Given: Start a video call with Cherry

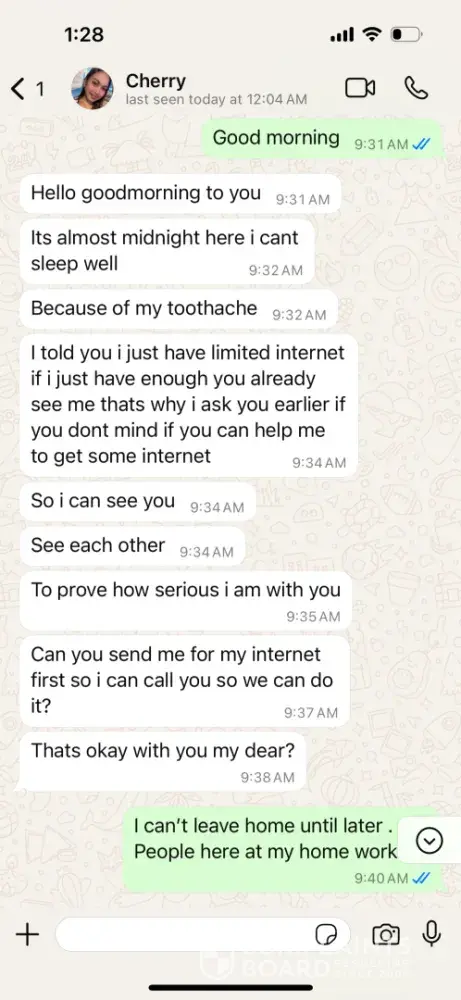Looking at the screenshot, I should (x=360, y=88).
